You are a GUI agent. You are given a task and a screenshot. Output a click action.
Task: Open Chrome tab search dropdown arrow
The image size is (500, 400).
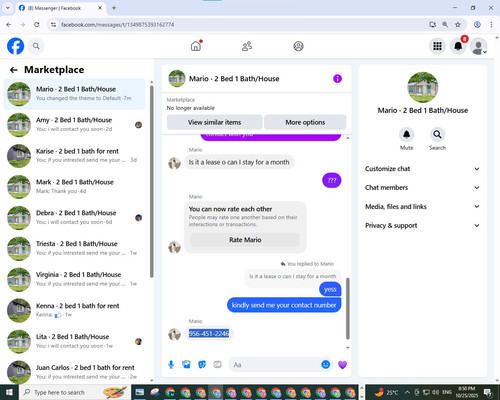click(8, 8)
